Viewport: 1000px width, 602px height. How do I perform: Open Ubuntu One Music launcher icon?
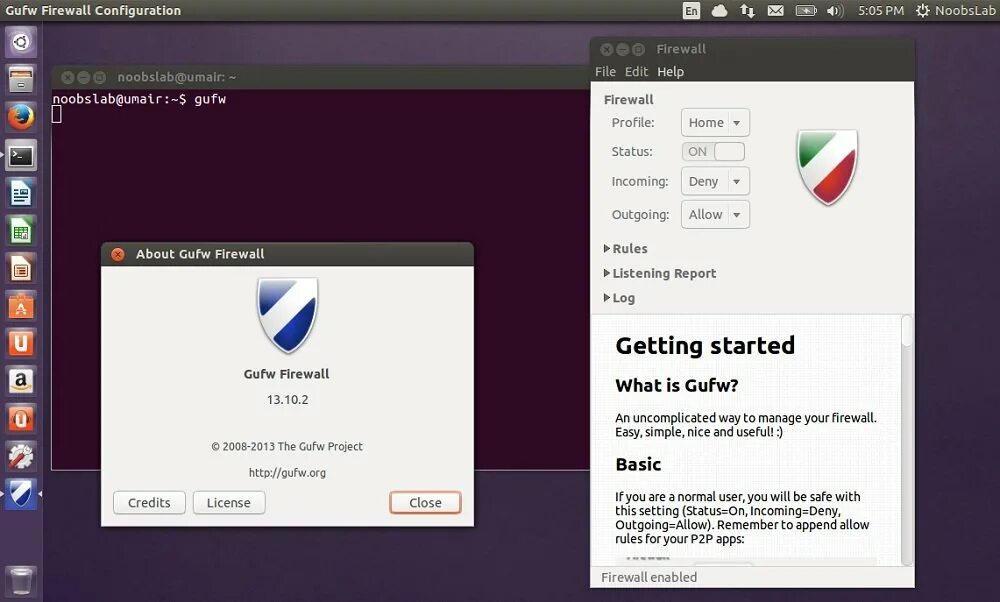tap(21, 419)
